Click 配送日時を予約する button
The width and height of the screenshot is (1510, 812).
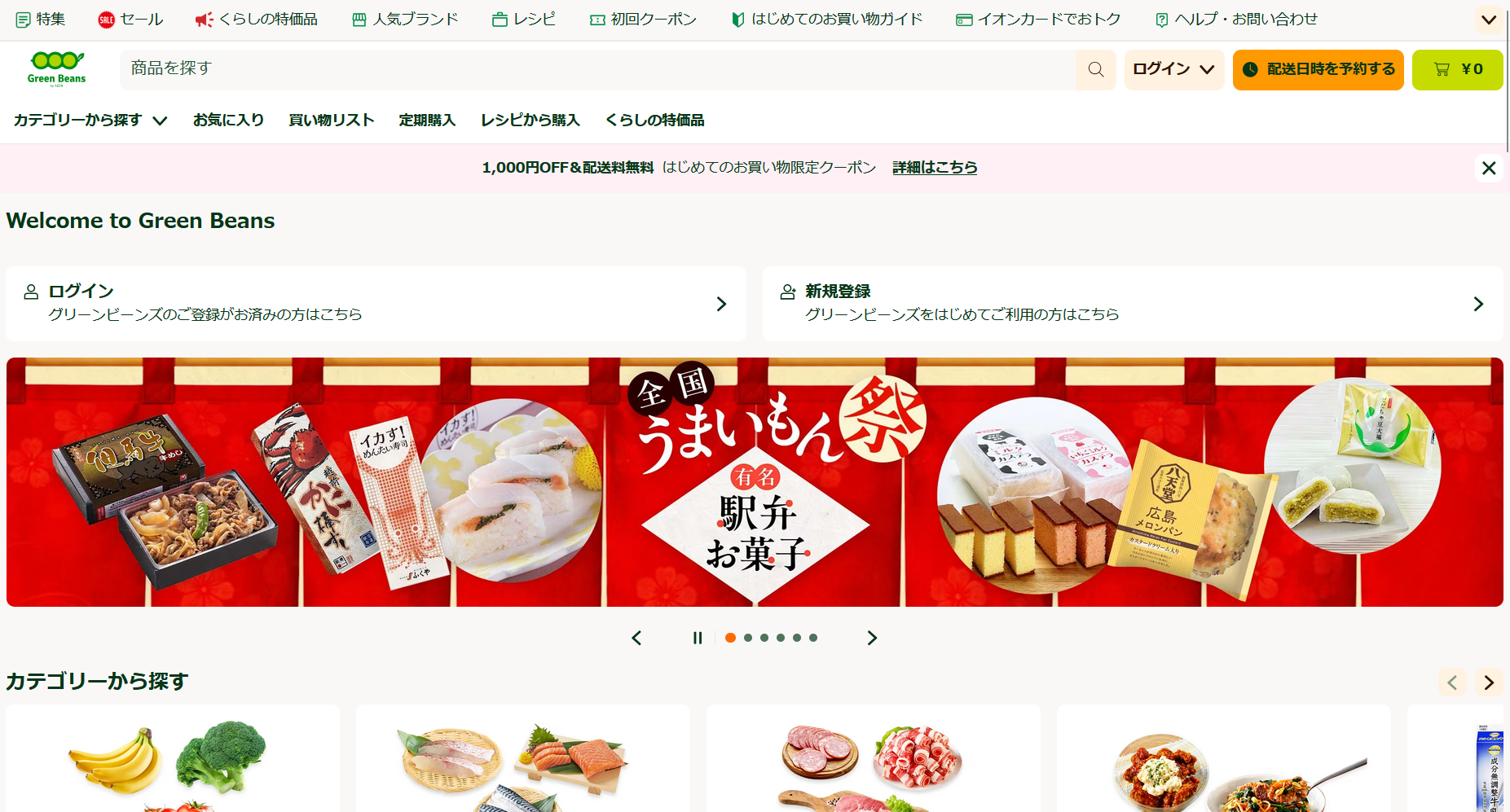pos(1318,69)
